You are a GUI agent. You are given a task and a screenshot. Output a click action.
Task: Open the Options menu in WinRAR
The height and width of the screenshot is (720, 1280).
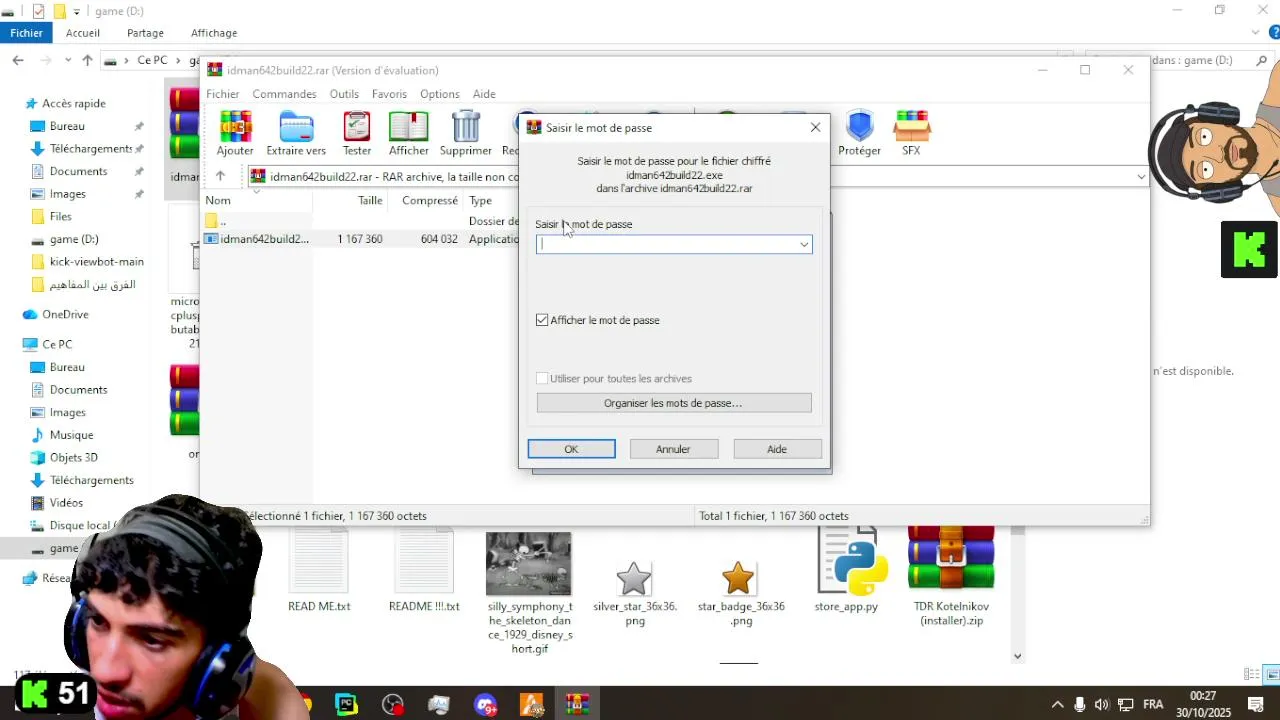pos(440,94)
